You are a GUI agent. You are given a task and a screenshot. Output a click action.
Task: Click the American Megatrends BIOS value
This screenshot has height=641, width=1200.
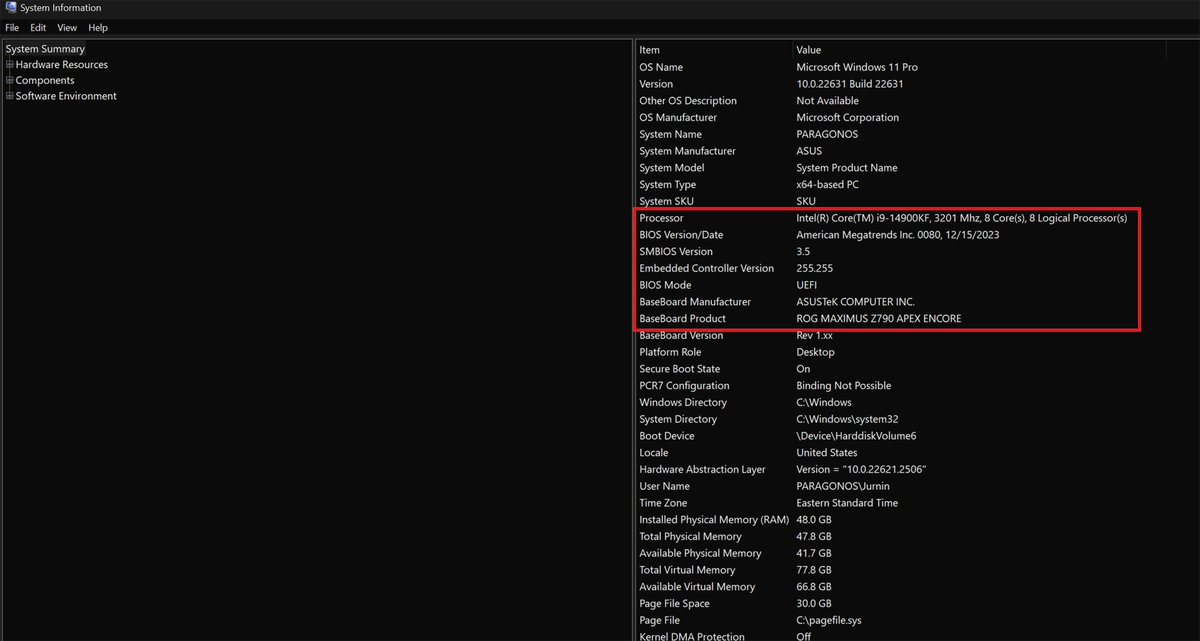(898, 235)
